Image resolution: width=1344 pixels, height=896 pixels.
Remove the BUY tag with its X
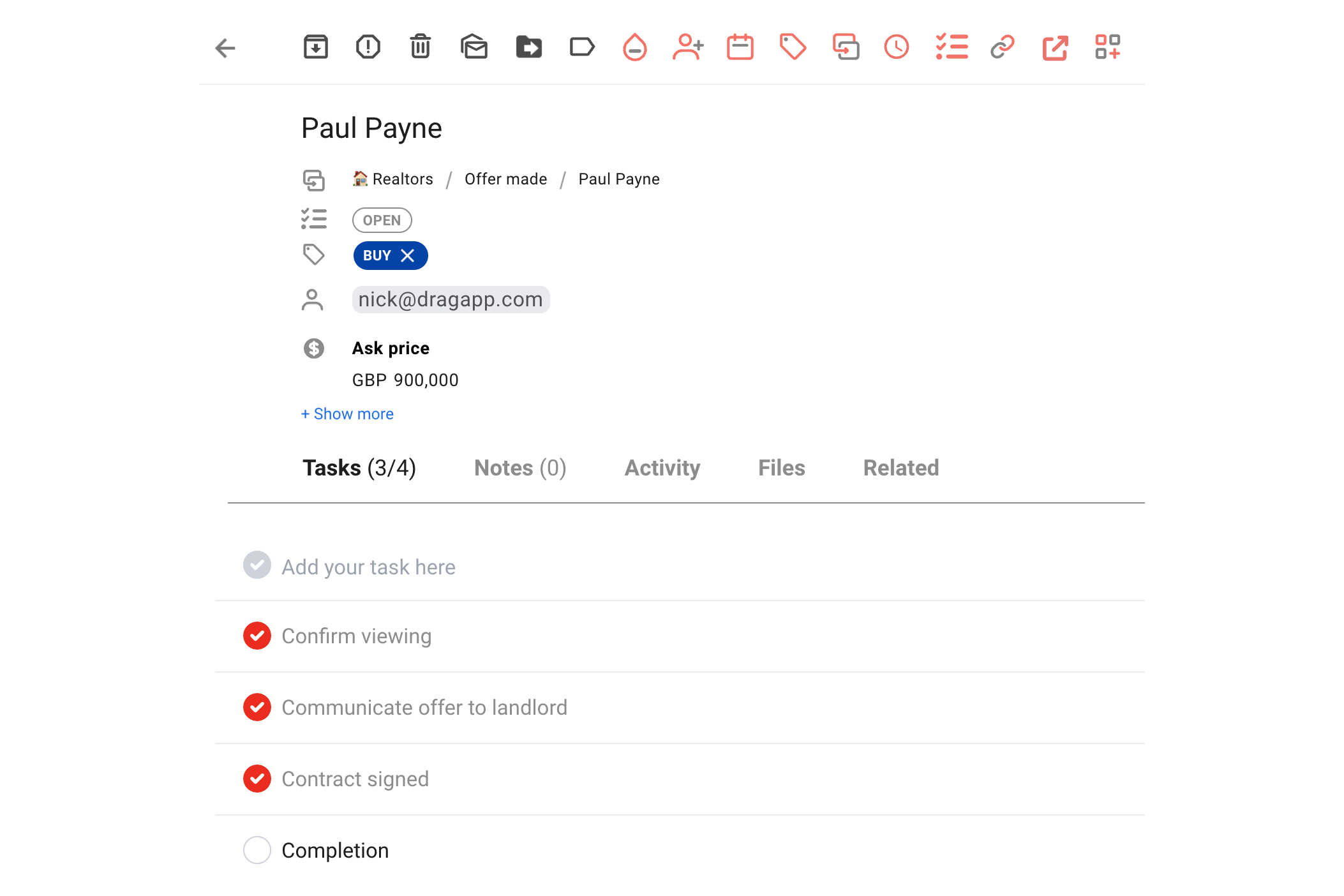pos(408,256)
